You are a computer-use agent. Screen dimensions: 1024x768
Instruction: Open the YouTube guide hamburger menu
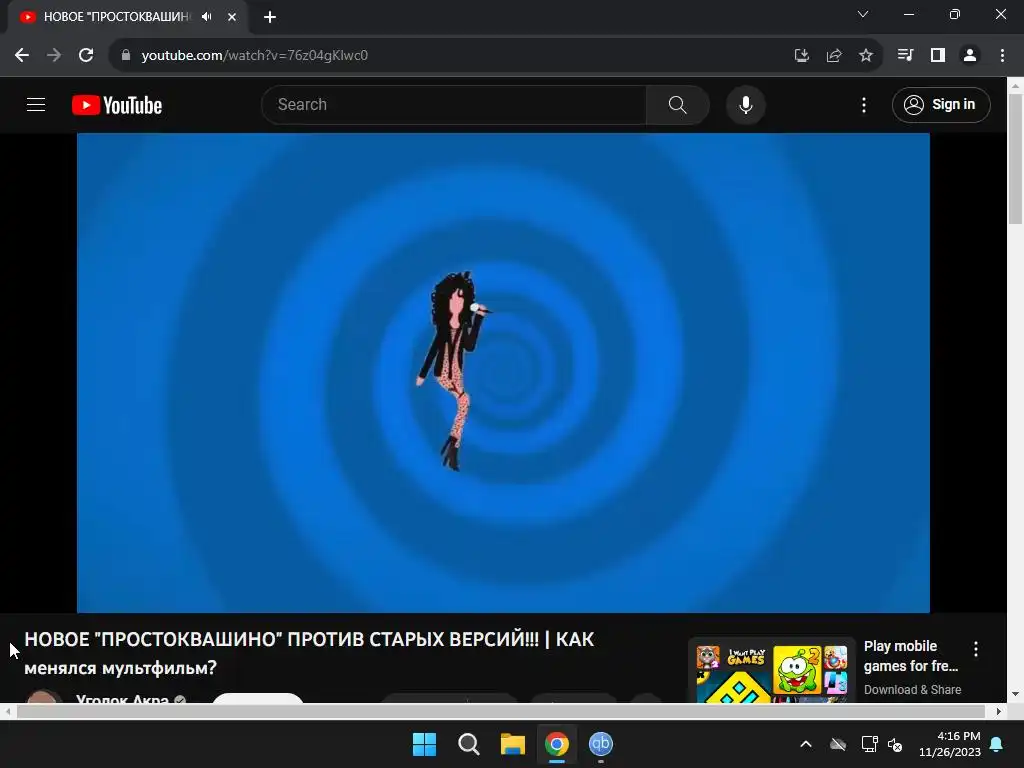tap(36, 104)
